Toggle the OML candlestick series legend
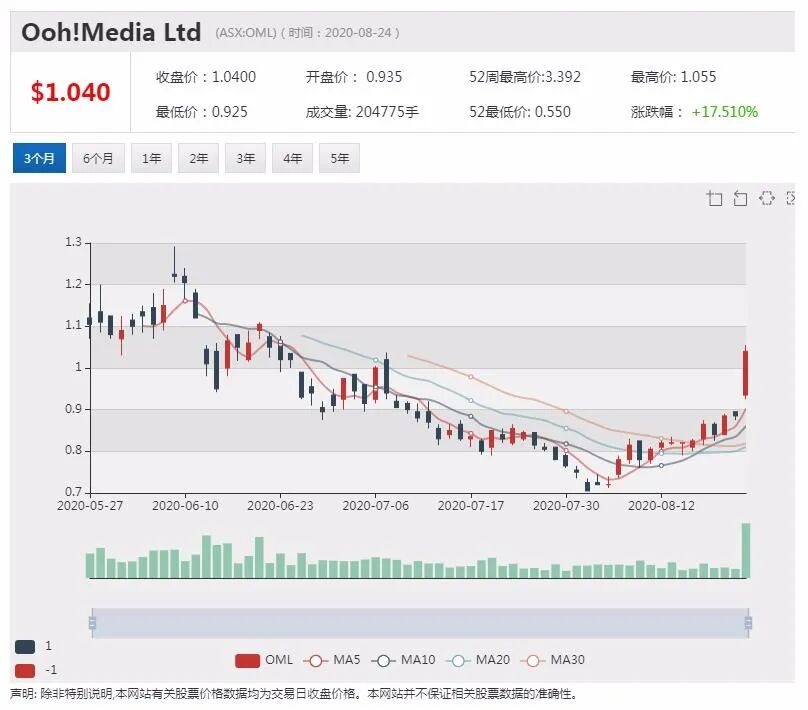The image size is (808, 710). pos(263,661)
